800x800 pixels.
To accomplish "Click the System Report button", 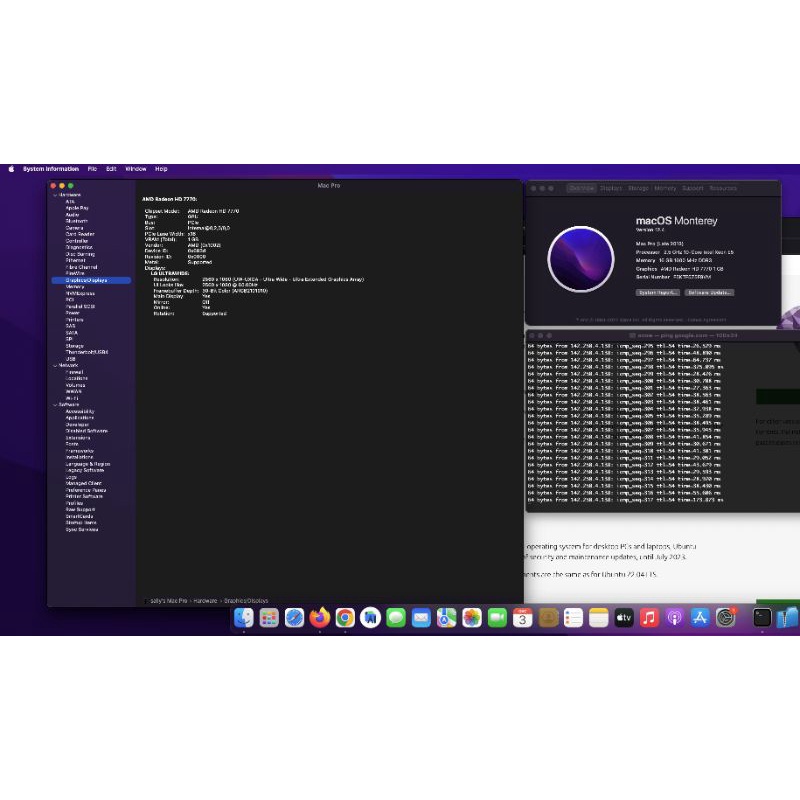I will coord(657,292).
